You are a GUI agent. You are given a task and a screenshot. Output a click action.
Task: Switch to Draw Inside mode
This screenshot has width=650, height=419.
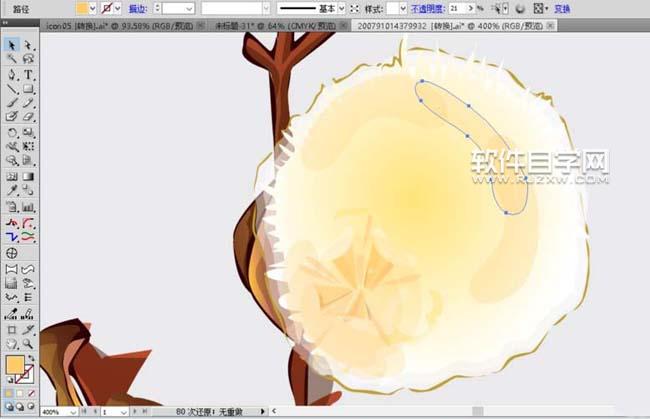(x=31, y=407)
